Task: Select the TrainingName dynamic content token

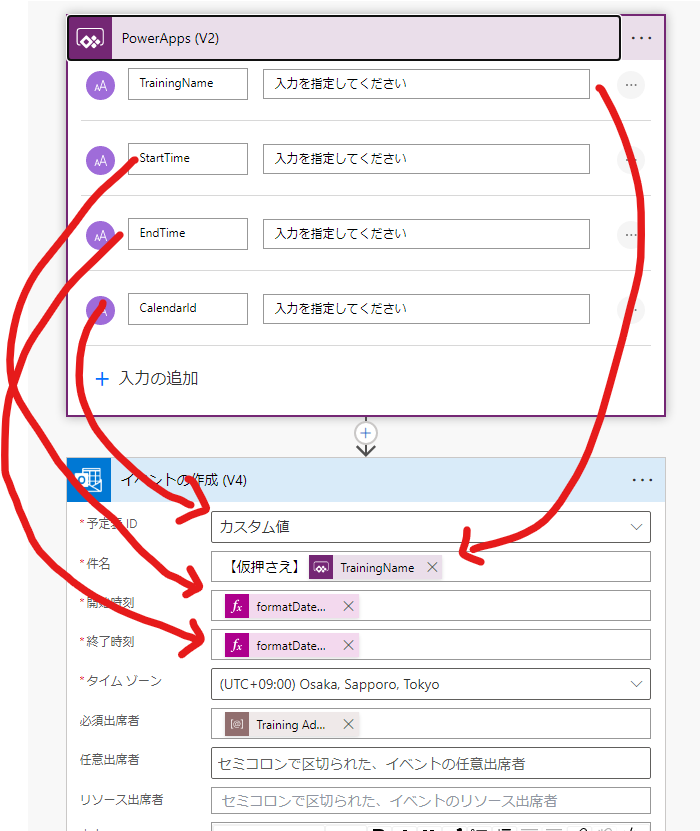Action: click(377, 568)
